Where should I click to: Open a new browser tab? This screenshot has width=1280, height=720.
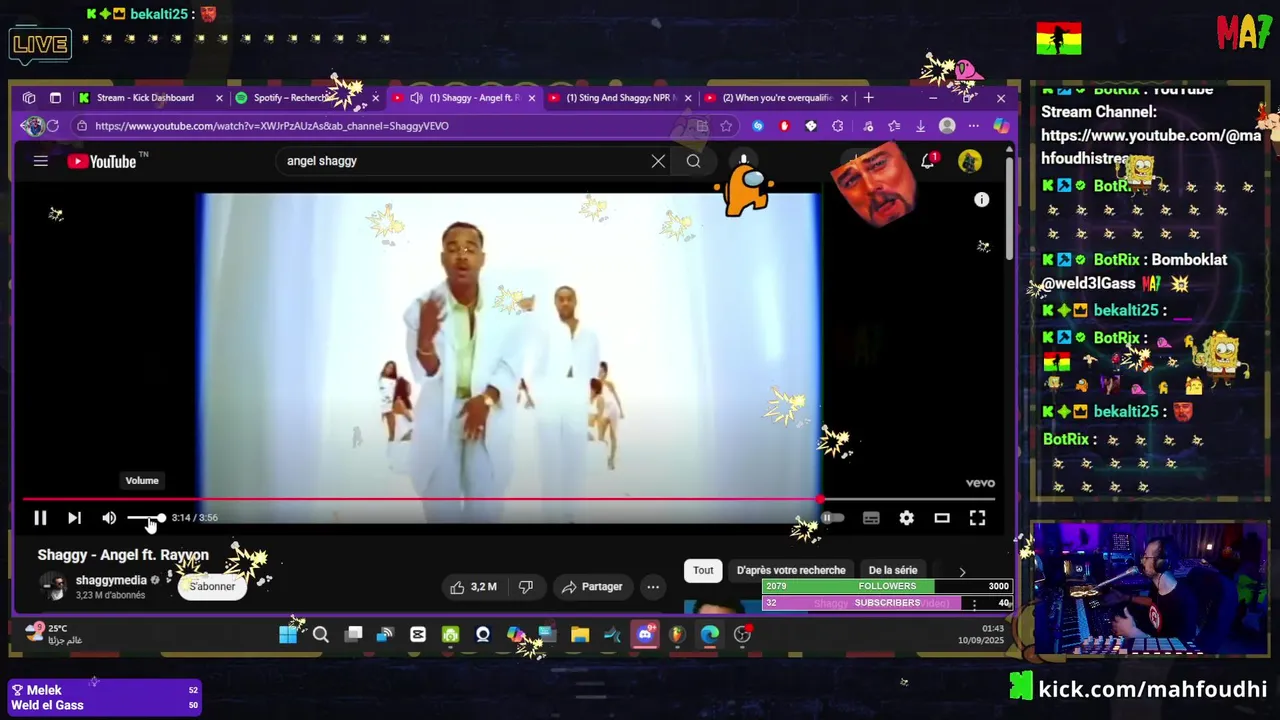868,98
